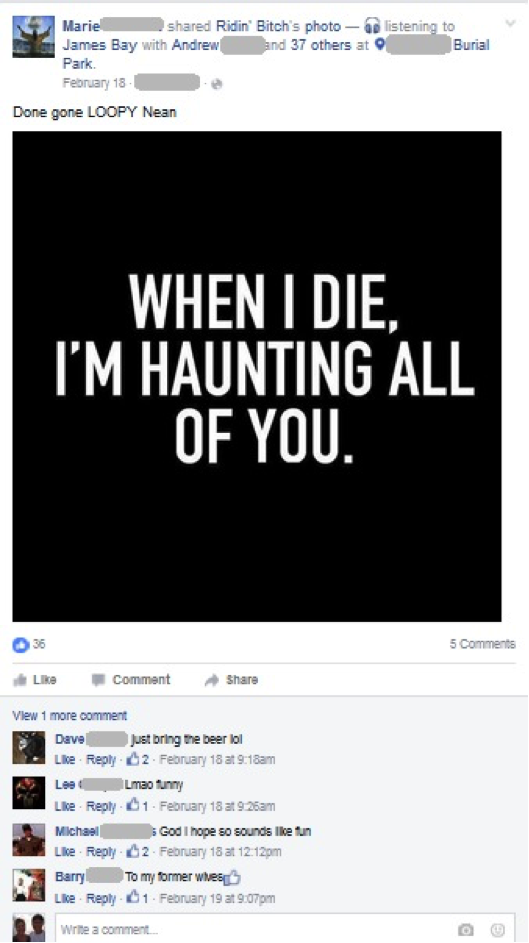Click the Comment speech bubble button
The width and height of the screenshot is (529, 943).
131,680
